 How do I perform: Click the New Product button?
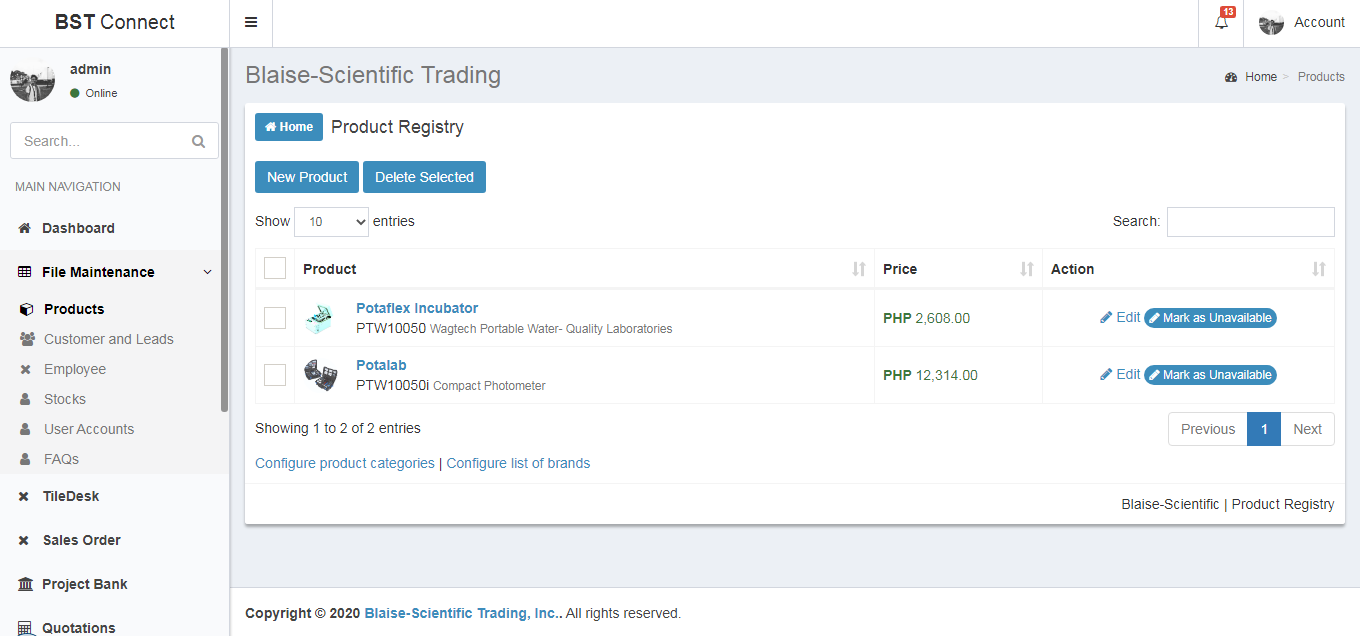tap(307, 177)
